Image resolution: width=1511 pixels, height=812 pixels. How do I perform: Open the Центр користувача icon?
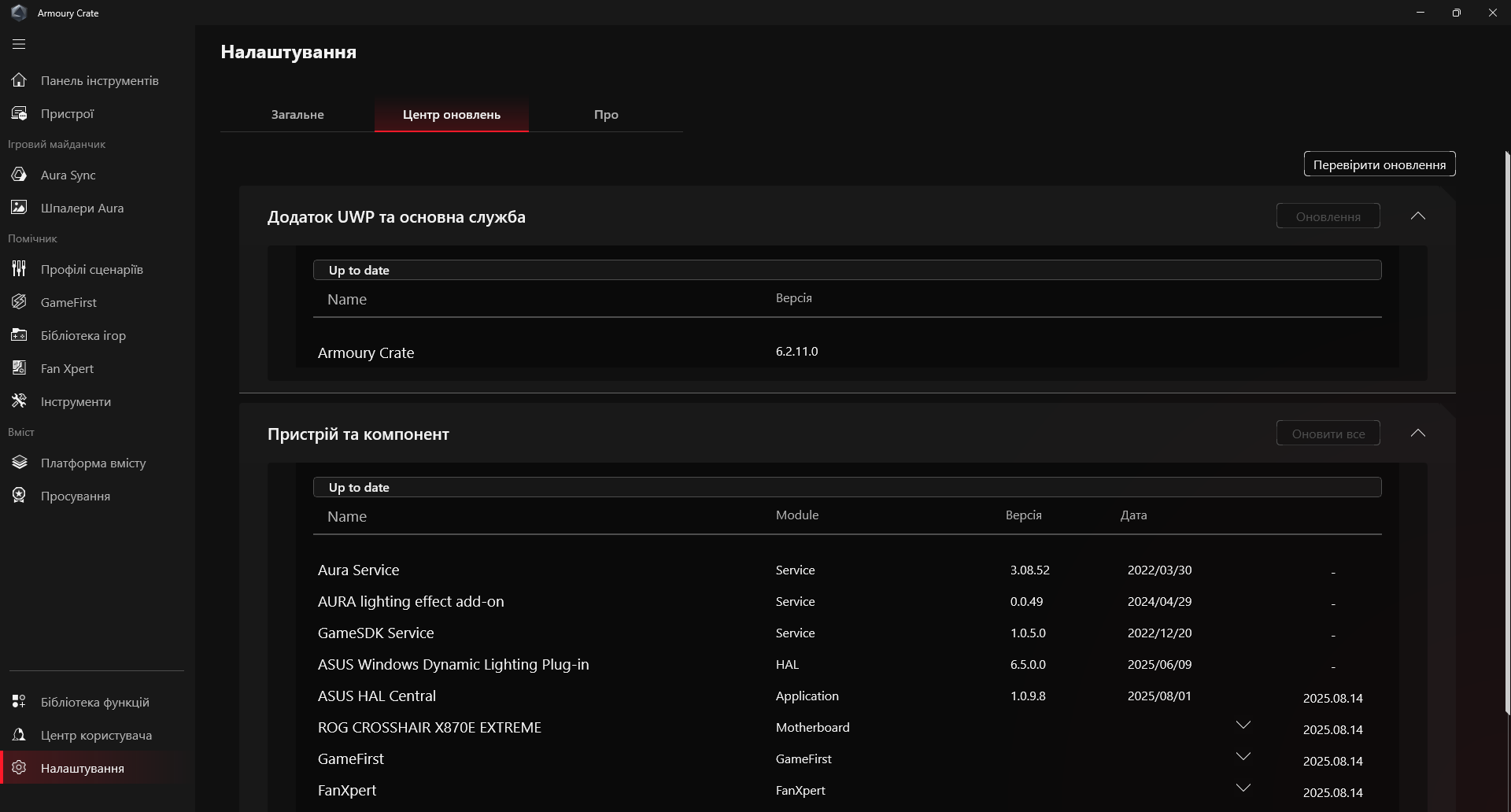[x=19, y=735]
